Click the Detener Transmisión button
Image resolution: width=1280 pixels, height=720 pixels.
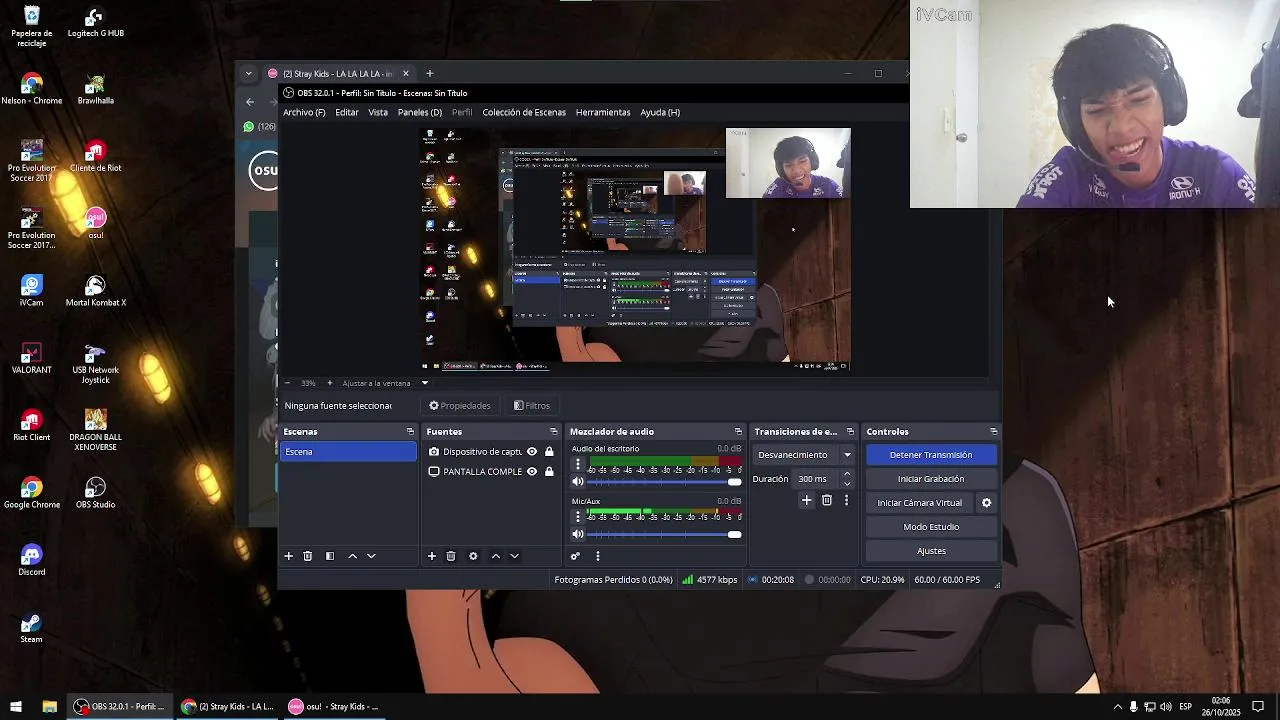coord(931,455)
